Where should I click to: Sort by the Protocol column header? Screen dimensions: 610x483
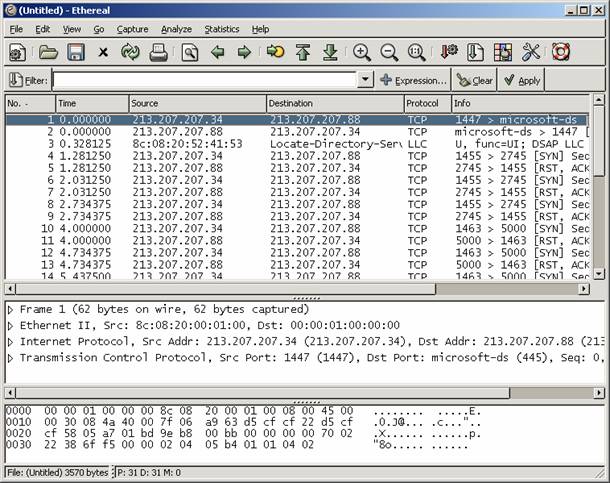pos(428,103)
